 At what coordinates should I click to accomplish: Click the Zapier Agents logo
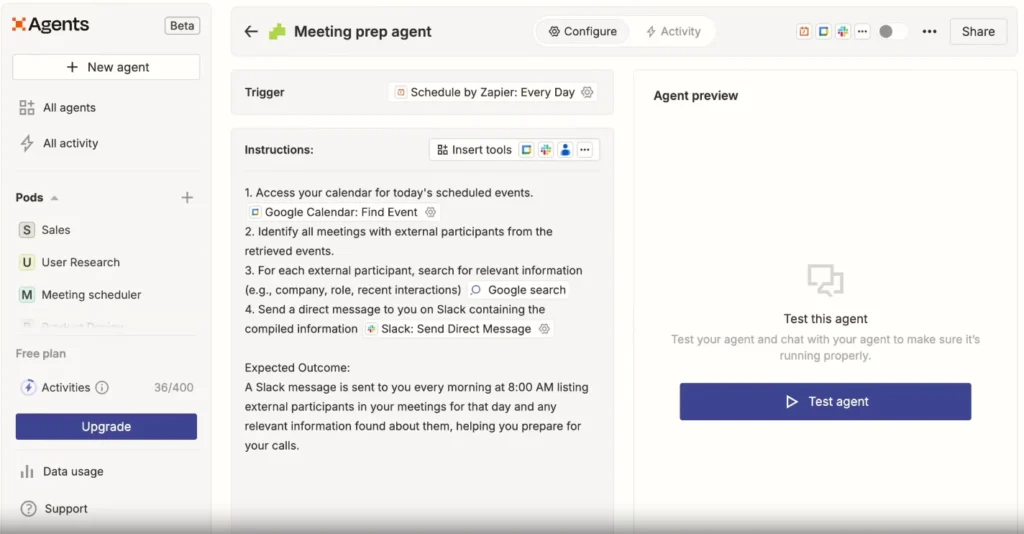coord(50,25)
